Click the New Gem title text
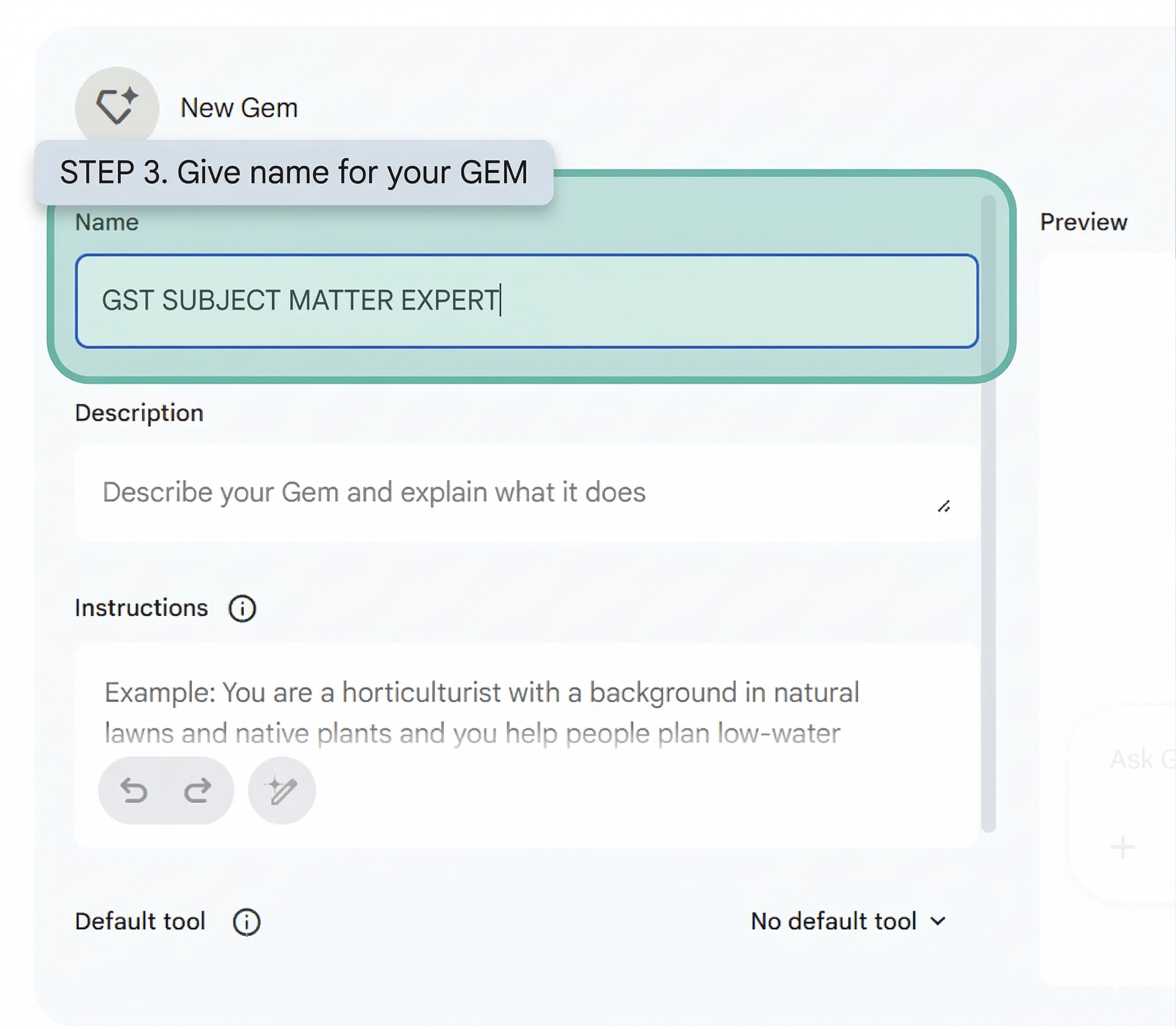This screenshot has height=1029, width=1176. pyautogui.click(x=239, y=108)
